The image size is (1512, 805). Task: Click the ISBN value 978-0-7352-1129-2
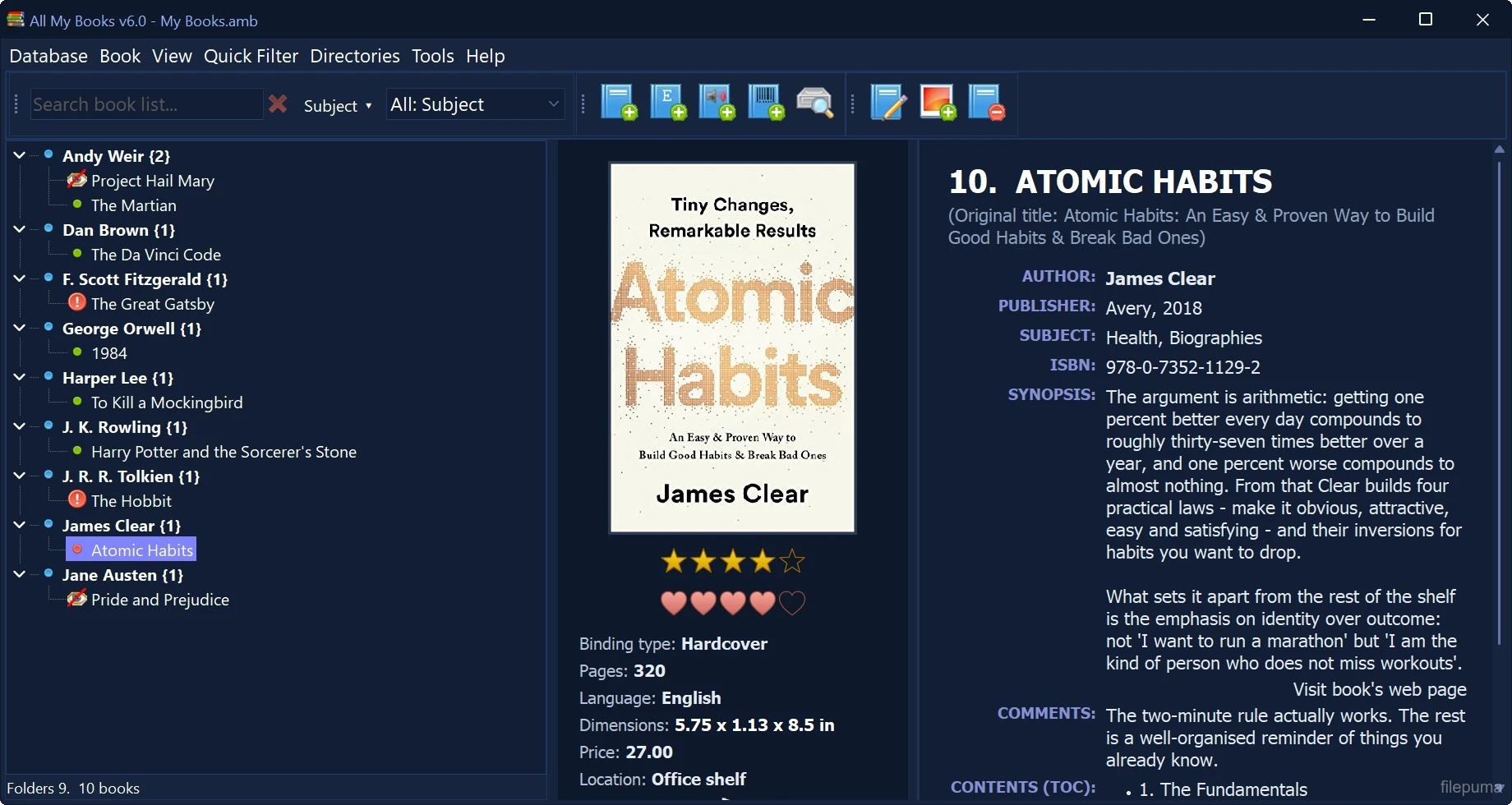(1183, 367)
